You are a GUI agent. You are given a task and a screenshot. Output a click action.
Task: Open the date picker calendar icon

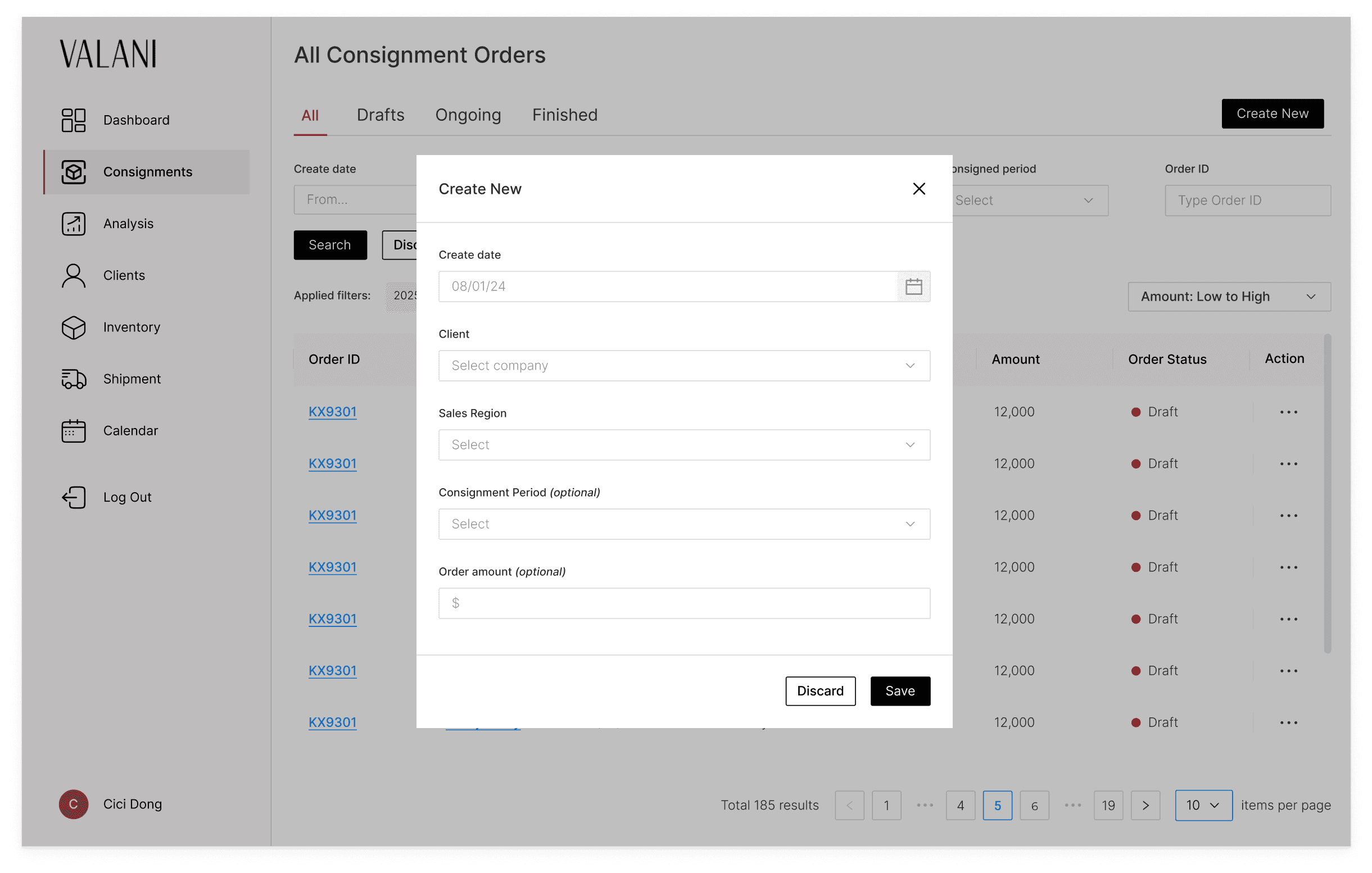tap(913, 287)
